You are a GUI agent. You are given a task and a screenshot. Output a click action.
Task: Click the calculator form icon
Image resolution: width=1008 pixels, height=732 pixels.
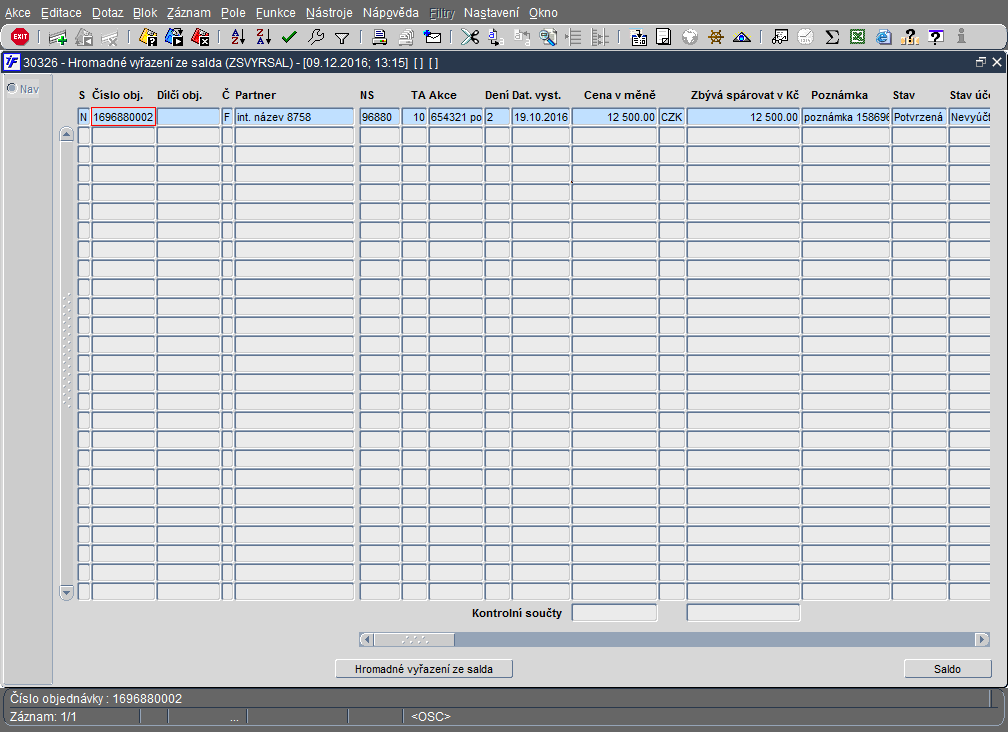[638, 37]
